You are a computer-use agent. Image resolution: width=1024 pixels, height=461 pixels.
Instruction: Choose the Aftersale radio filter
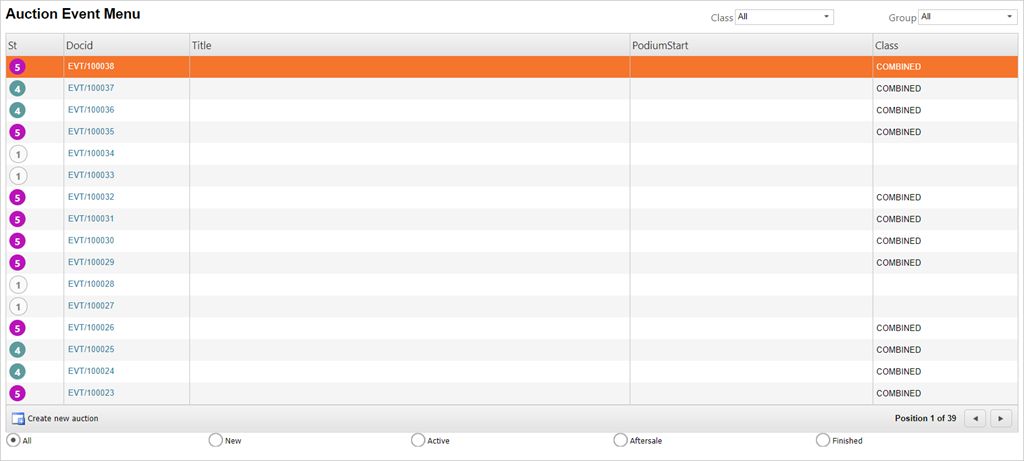click(x=620, y=440)
